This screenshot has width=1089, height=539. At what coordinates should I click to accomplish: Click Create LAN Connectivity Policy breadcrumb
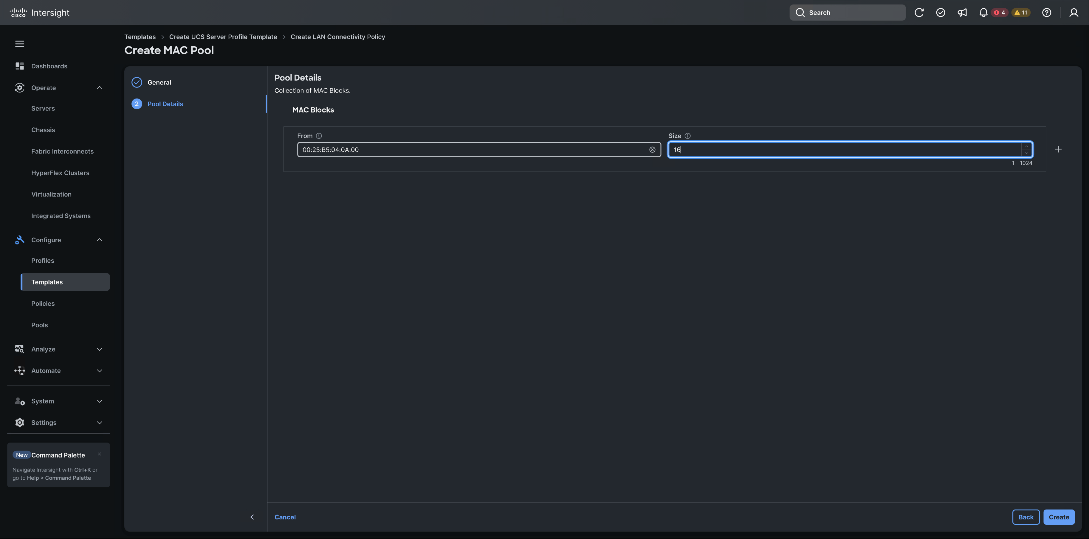click(338, 36)
